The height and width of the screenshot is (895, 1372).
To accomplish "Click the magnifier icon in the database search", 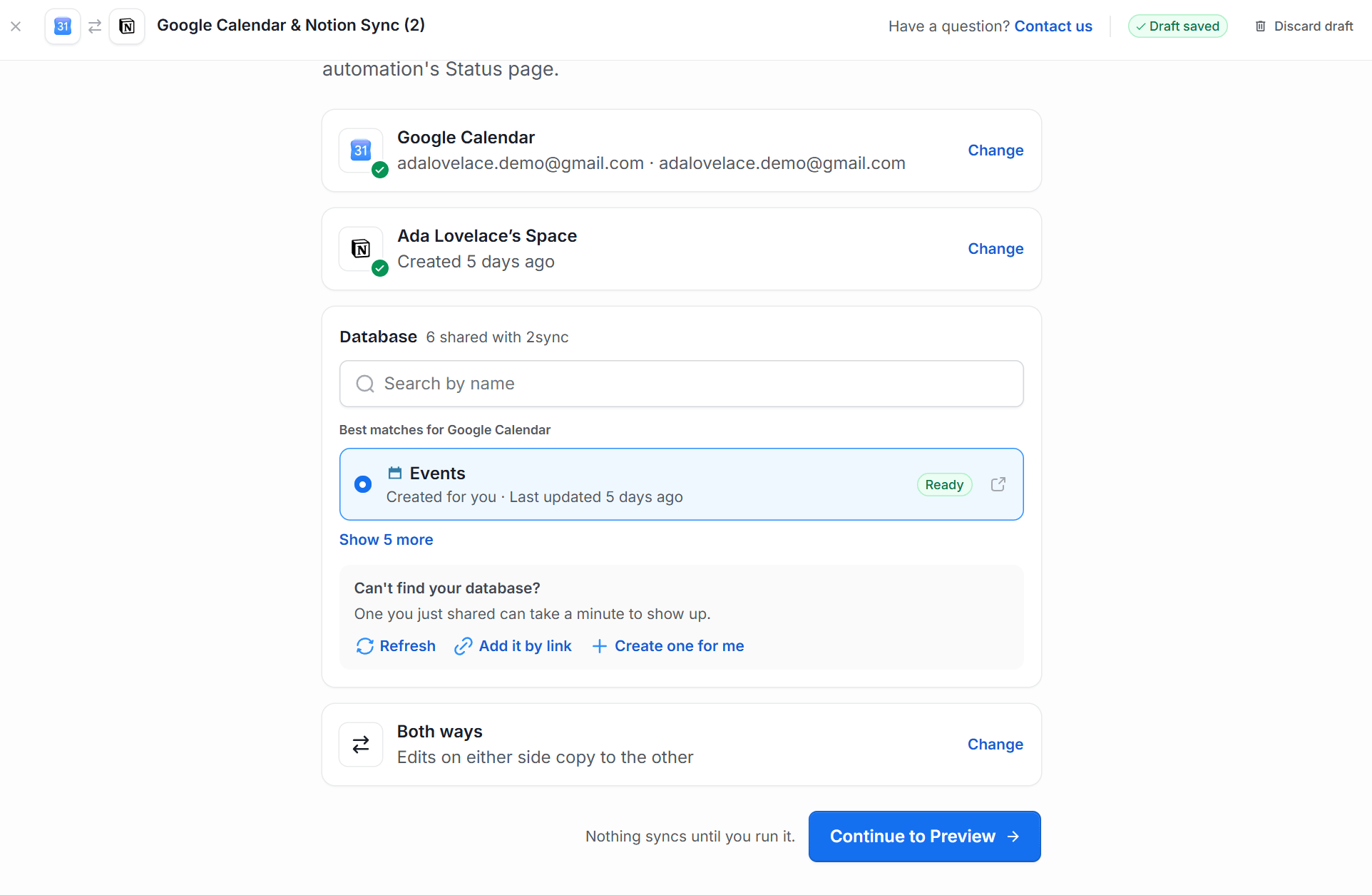I will pyautogui.click(x=365, y=384).
